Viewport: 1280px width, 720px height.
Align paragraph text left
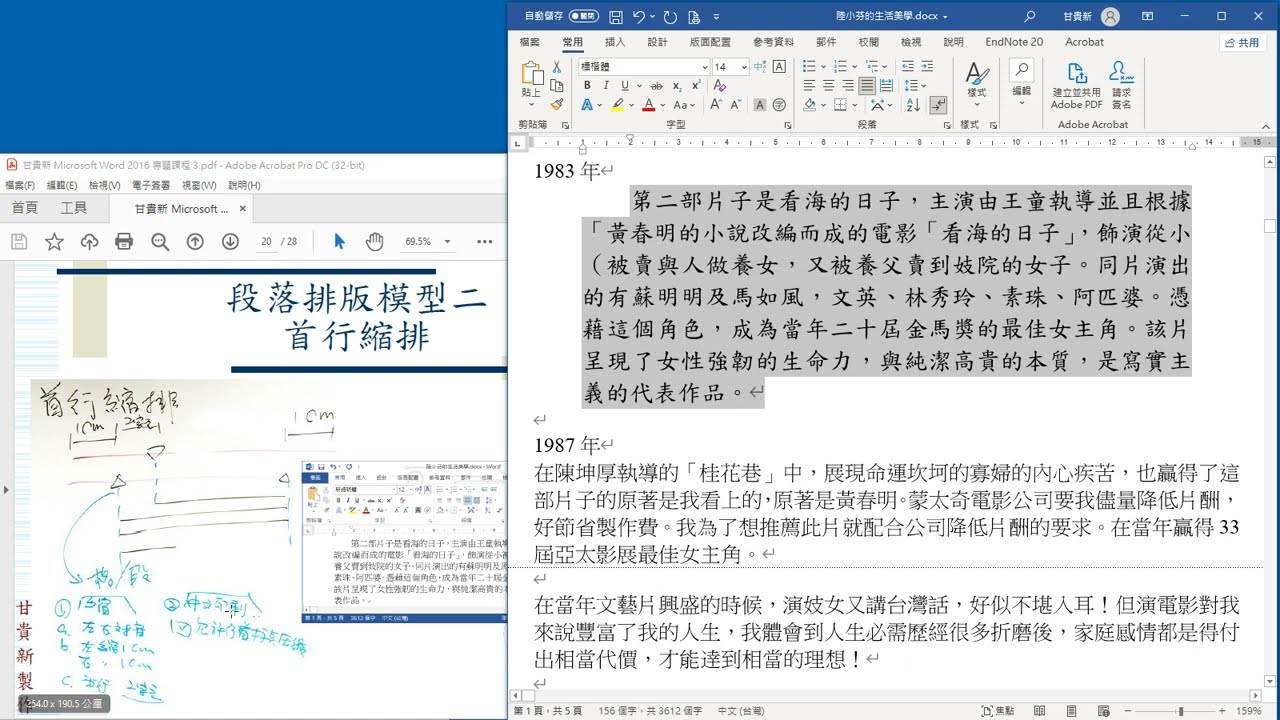pos(809,86)
